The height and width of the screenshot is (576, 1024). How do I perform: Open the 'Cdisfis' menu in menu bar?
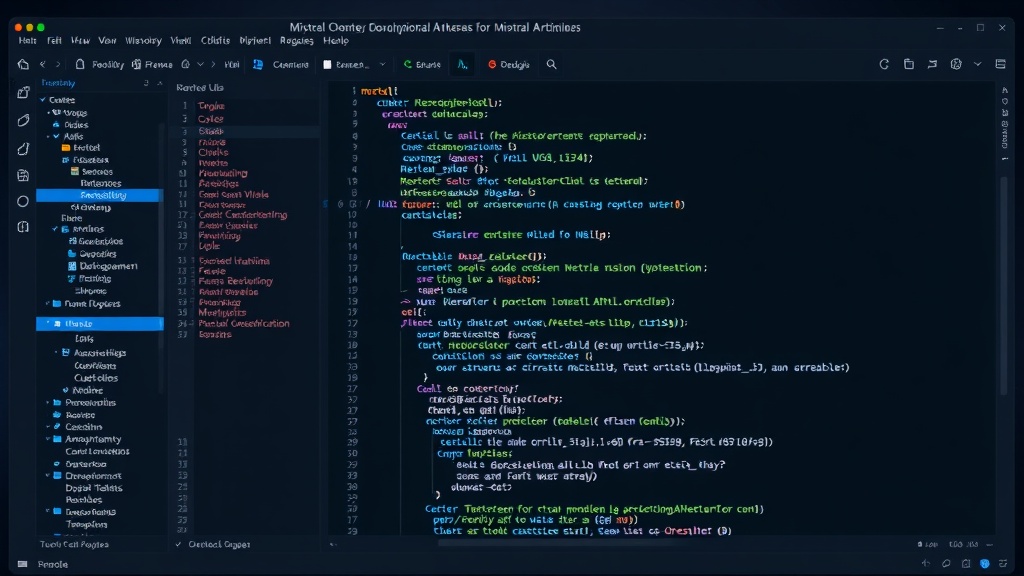click(215, 40)
